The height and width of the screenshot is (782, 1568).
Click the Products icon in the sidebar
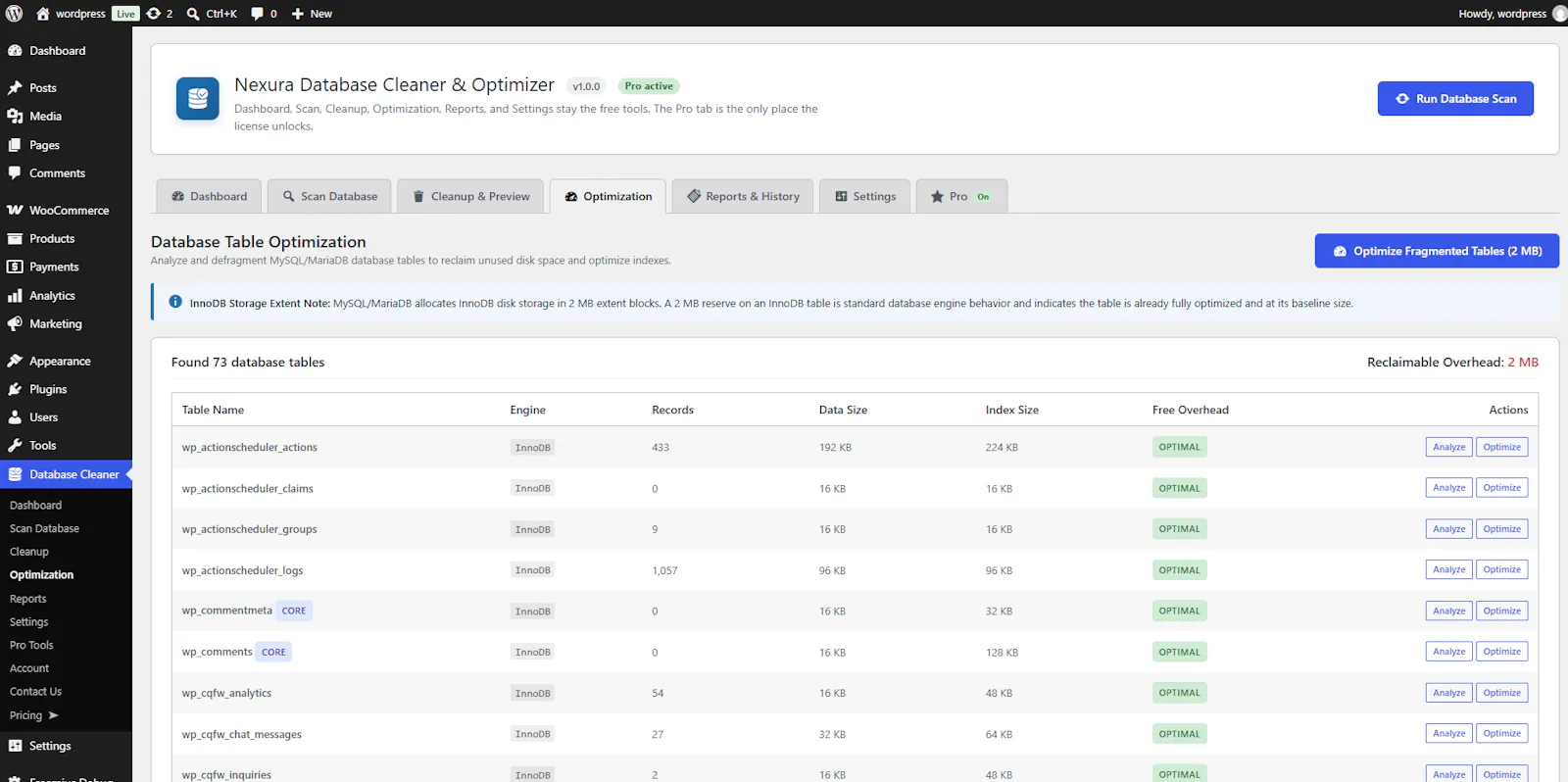tap(15, 238)
